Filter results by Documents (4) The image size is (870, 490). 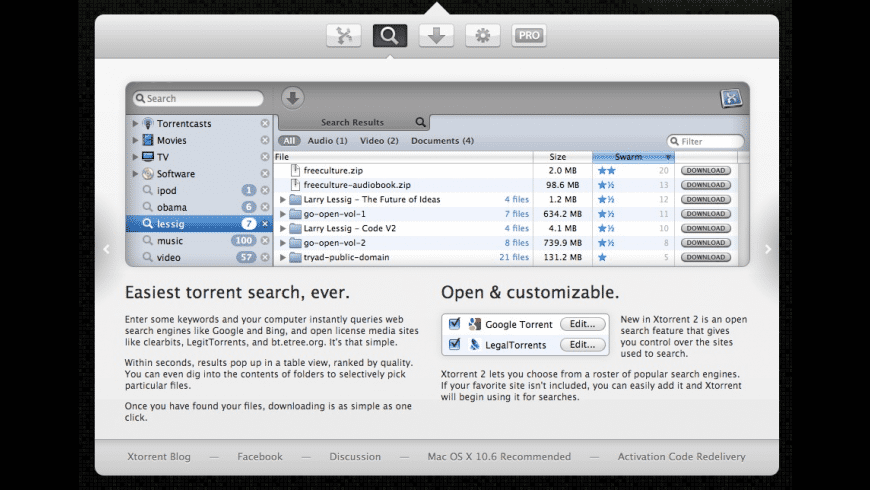(442, 140)
